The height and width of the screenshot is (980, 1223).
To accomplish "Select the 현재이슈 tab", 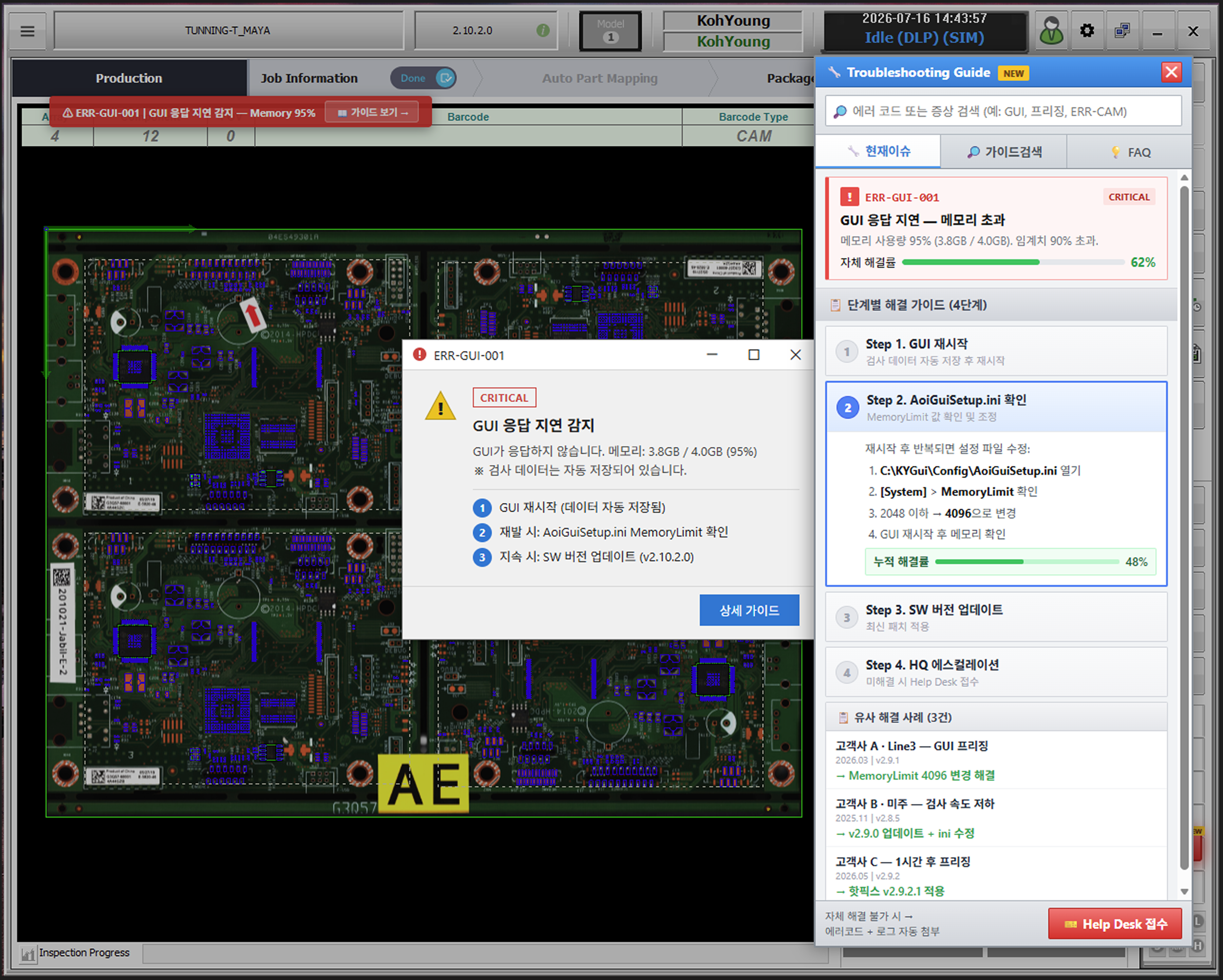I will click(x=878, y=151).
